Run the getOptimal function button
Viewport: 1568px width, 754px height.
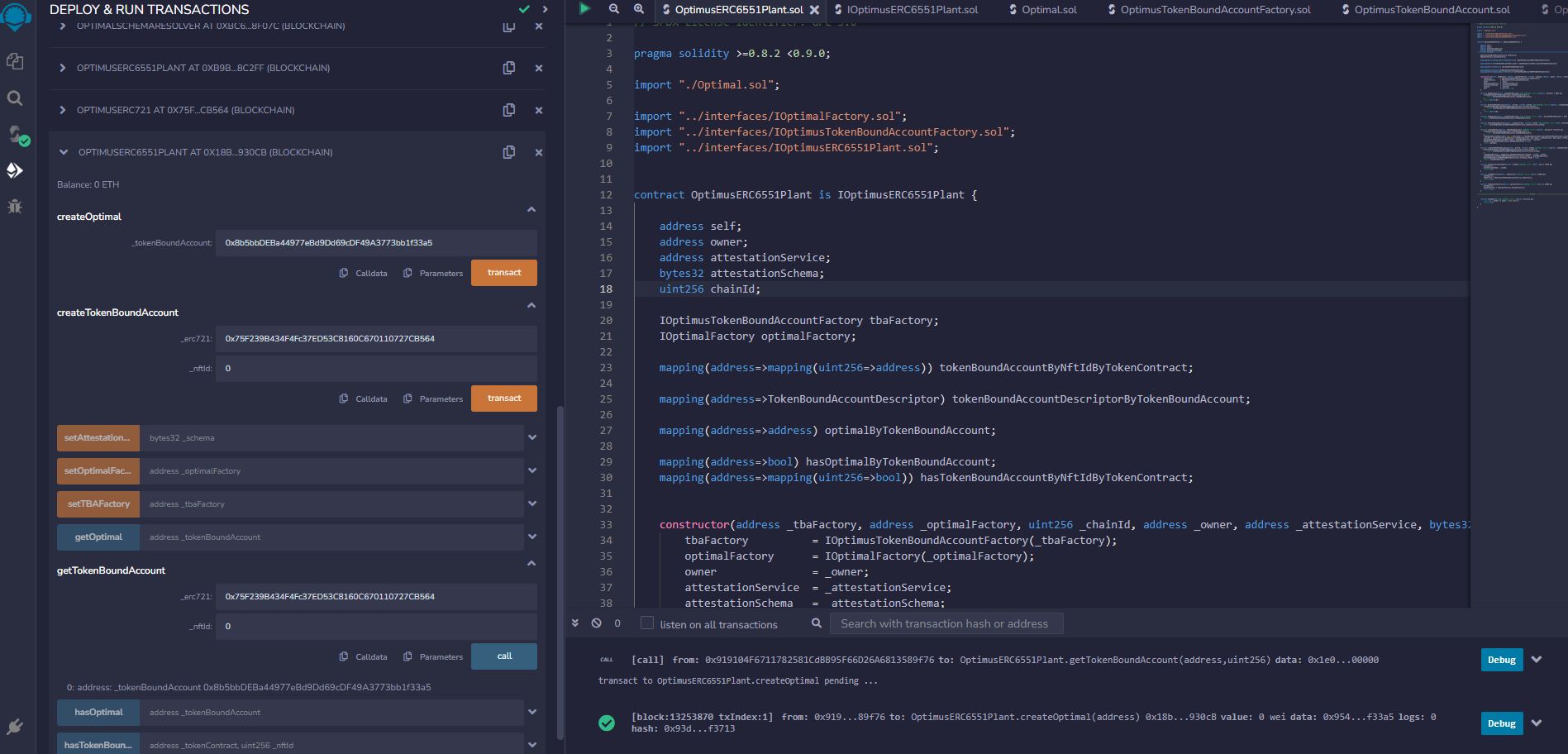pyautogui.click(x=98, y=537)
